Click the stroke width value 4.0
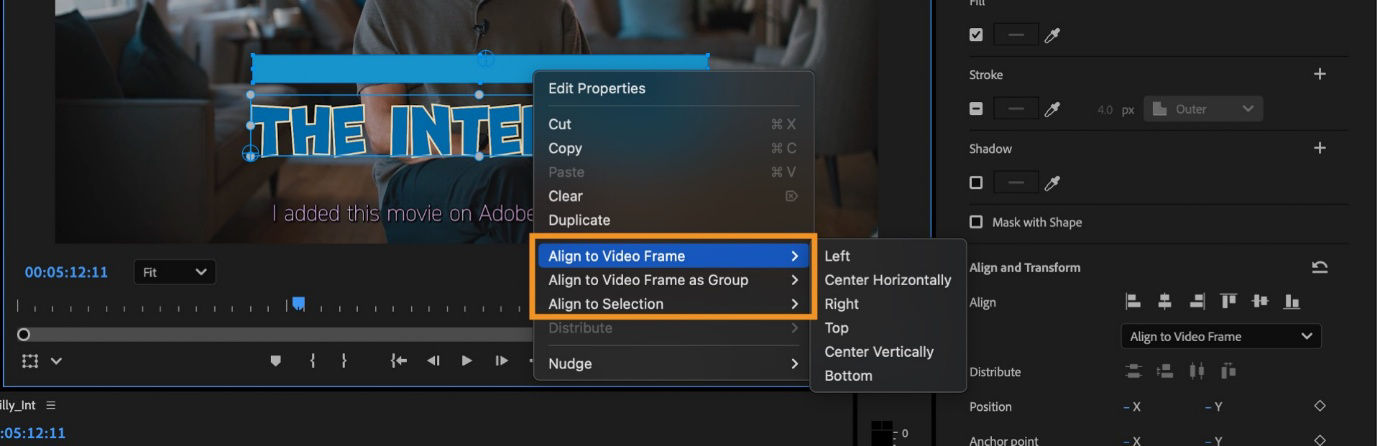1380x446 pixels. click(x=1106, y=110)
